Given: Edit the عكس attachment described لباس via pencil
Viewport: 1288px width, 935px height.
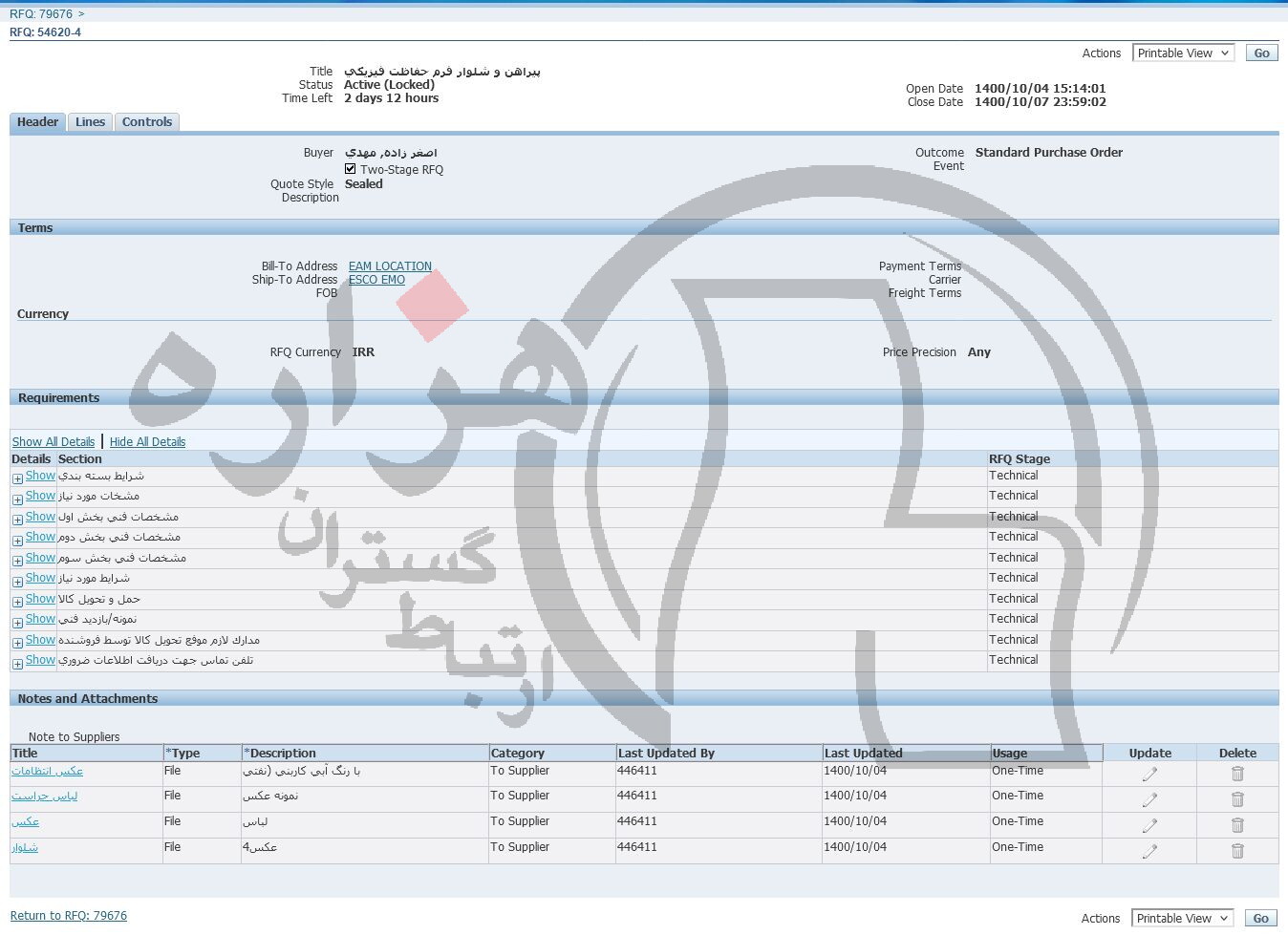Looking at the screenshot, I should pyautogui.click(x=1149, y=825).
